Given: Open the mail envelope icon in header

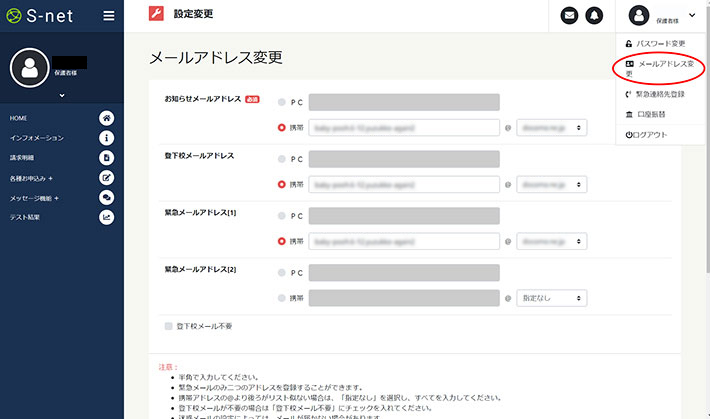Looking at the screenshot, I should pyautogui.click(x=570, y=15).
